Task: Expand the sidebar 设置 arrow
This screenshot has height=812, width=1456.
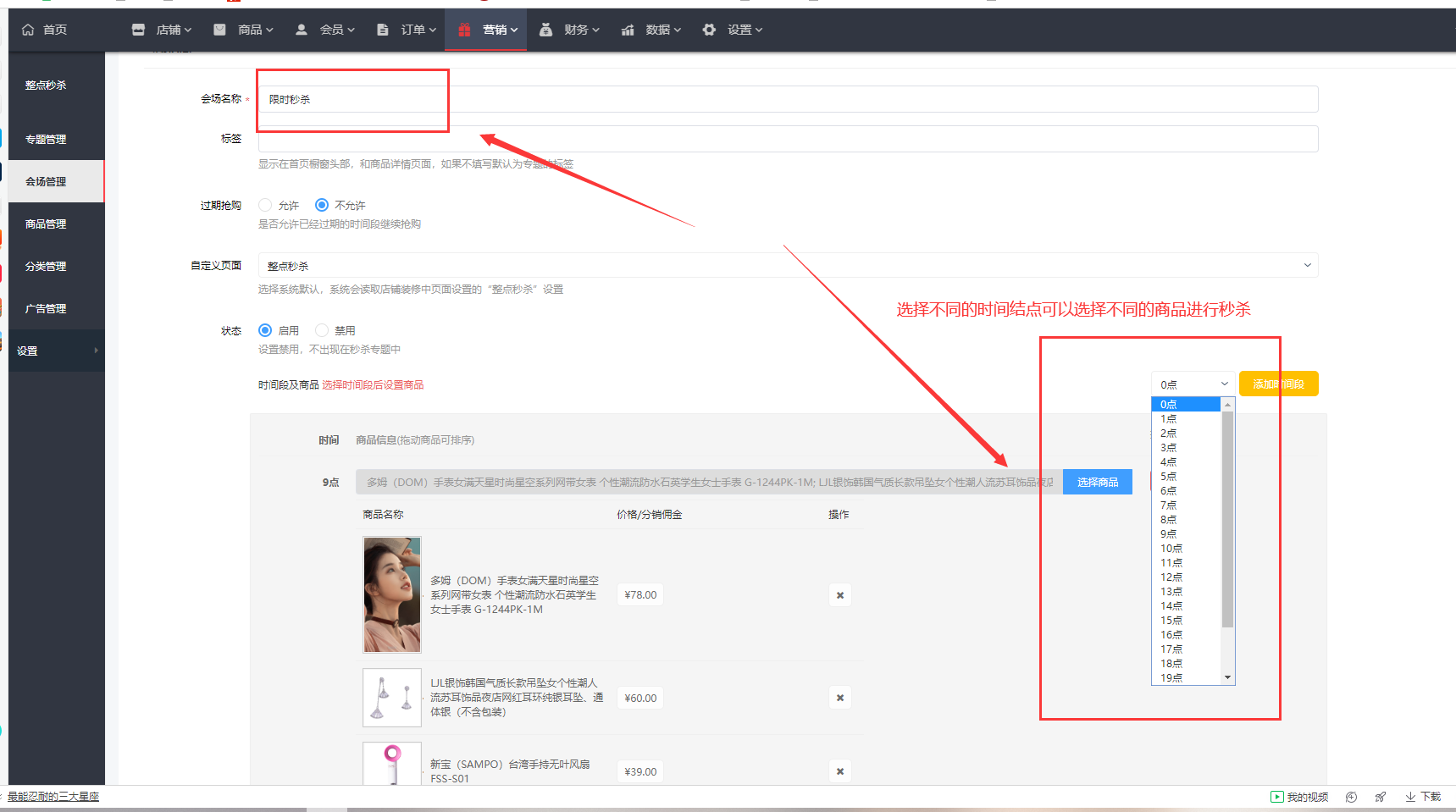Action: pos(96,351)
